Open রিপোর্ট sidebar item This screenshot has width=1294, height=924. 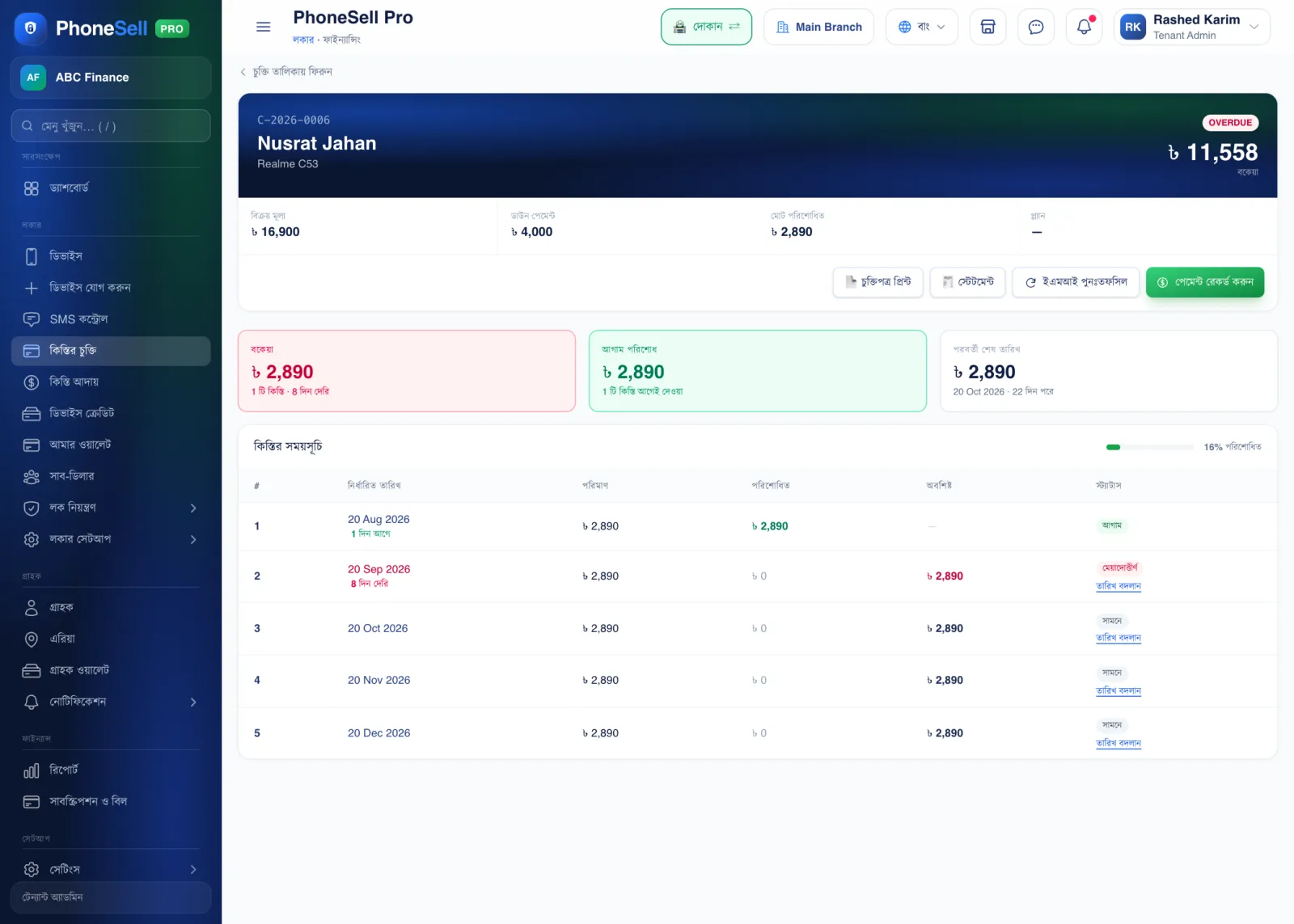pos(111,770)
